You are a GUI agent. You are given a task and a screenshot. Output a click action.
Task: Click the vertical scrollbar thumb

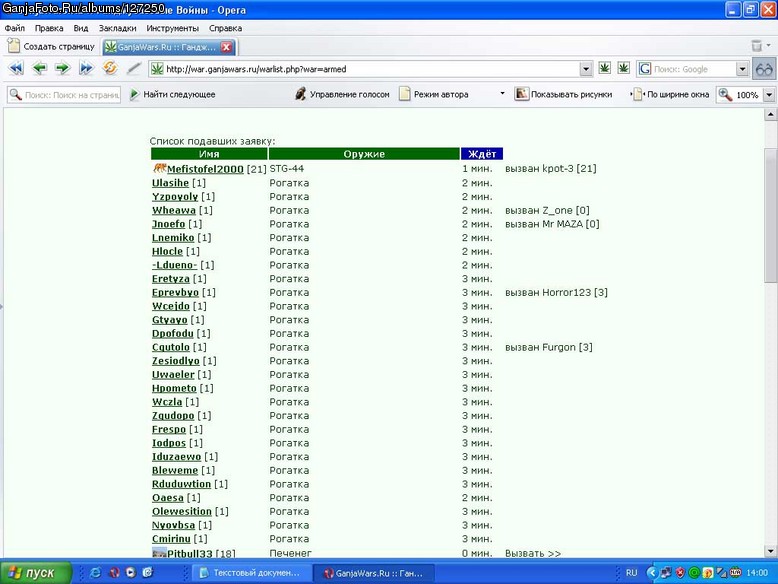click(770, 214)
